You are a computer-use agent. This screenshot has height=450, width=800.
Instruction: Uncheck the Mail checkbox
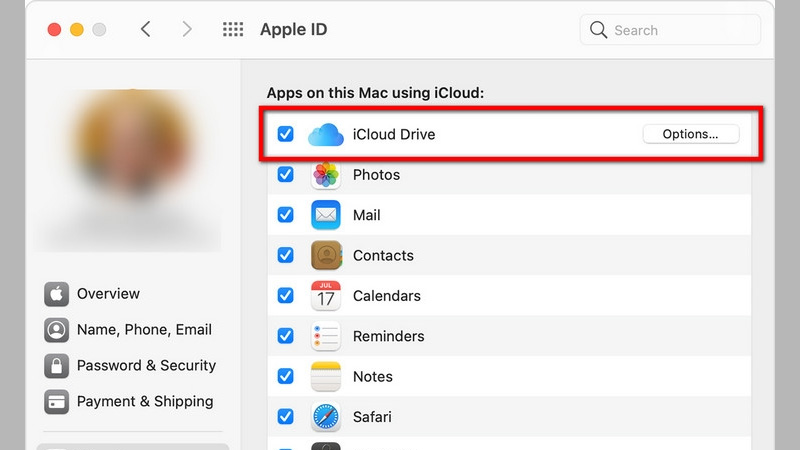point(285,215)
